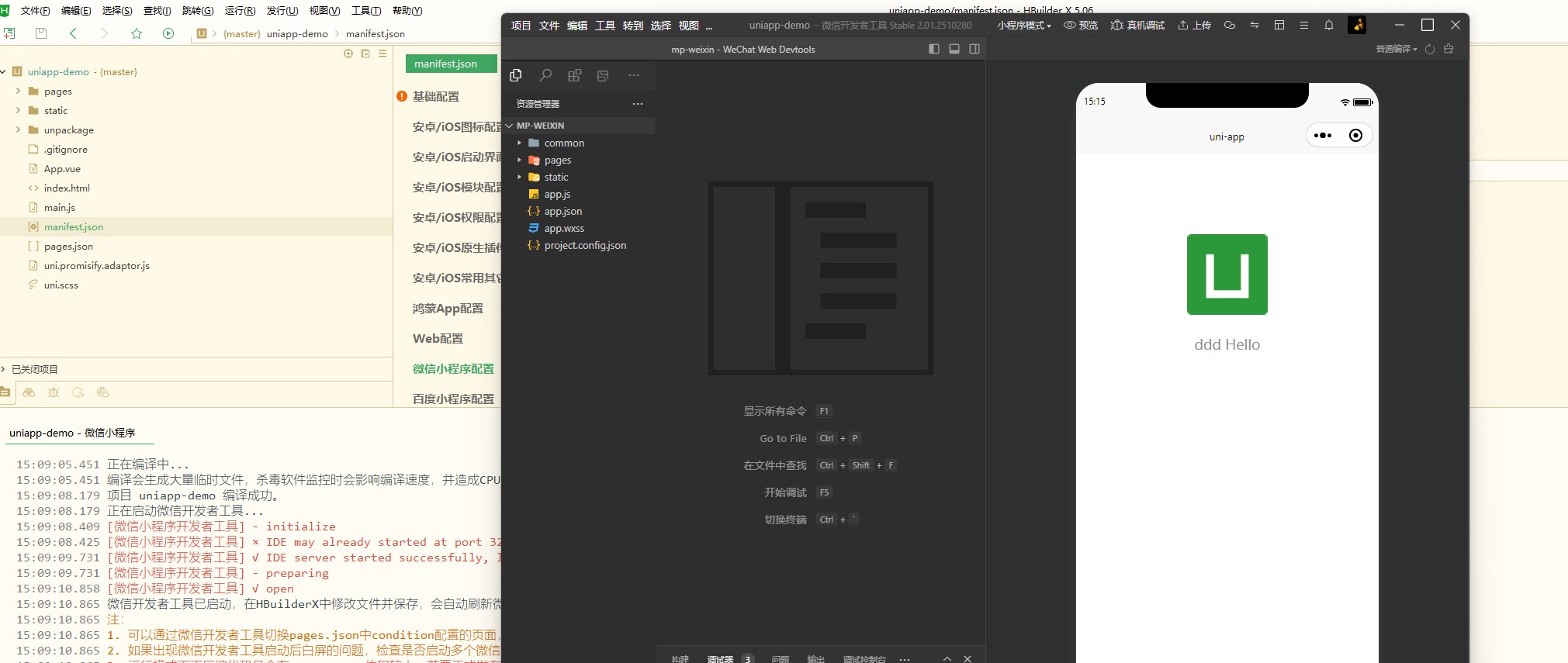This screenshot has width=1568, height=663.
Task: Collapse the MP-WEIXIN explorer section
Action: (510, 126)
